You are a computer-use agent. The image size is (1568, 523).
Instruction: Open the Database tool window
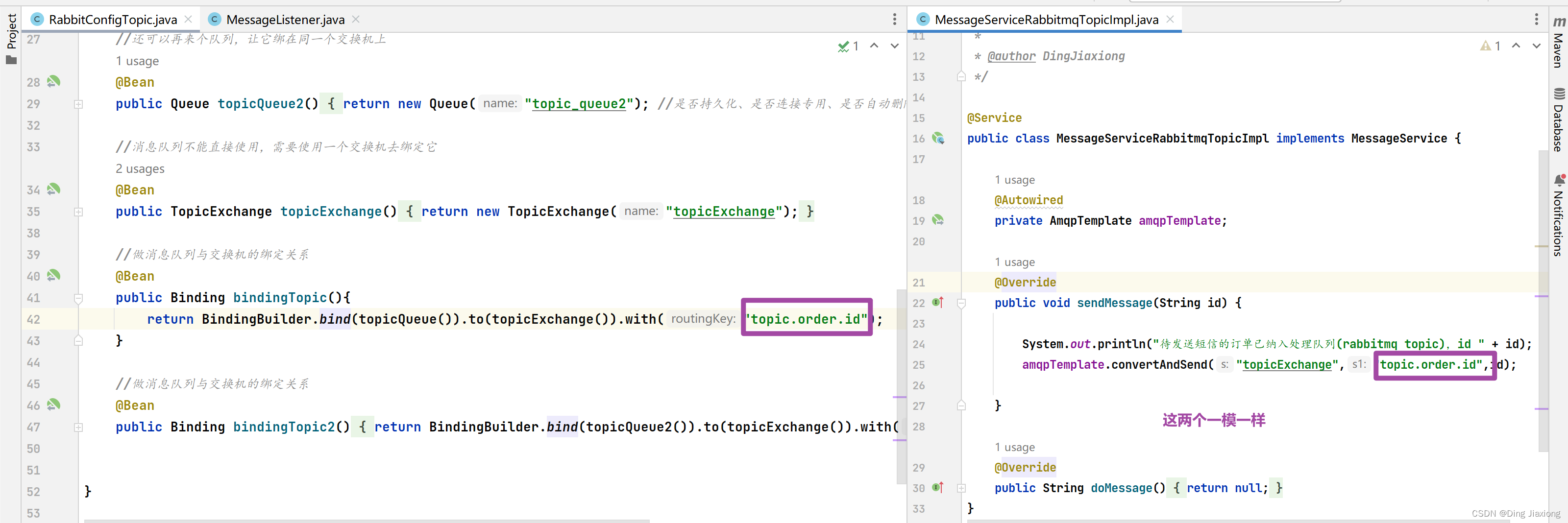click(1559, 120)
